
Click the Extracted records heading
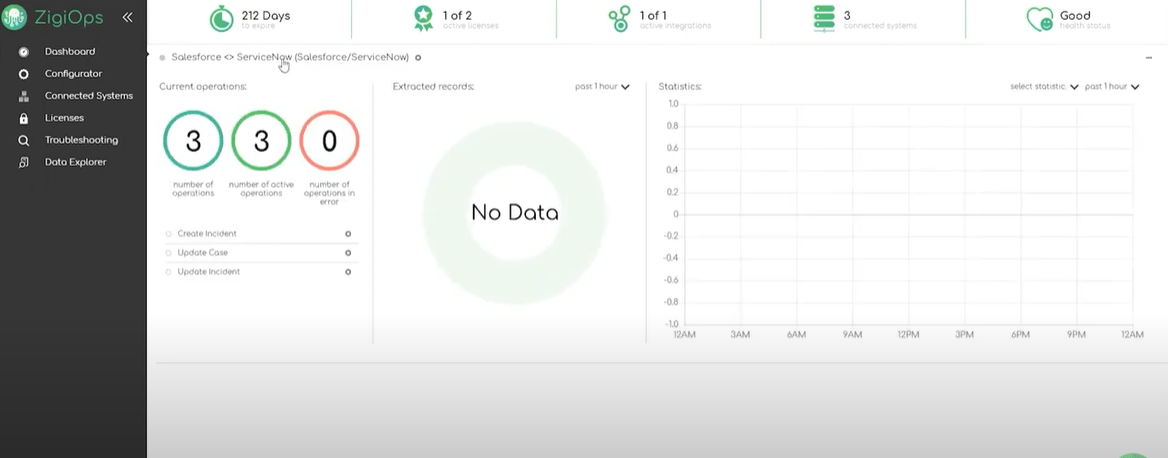click(x=434, y=86)
